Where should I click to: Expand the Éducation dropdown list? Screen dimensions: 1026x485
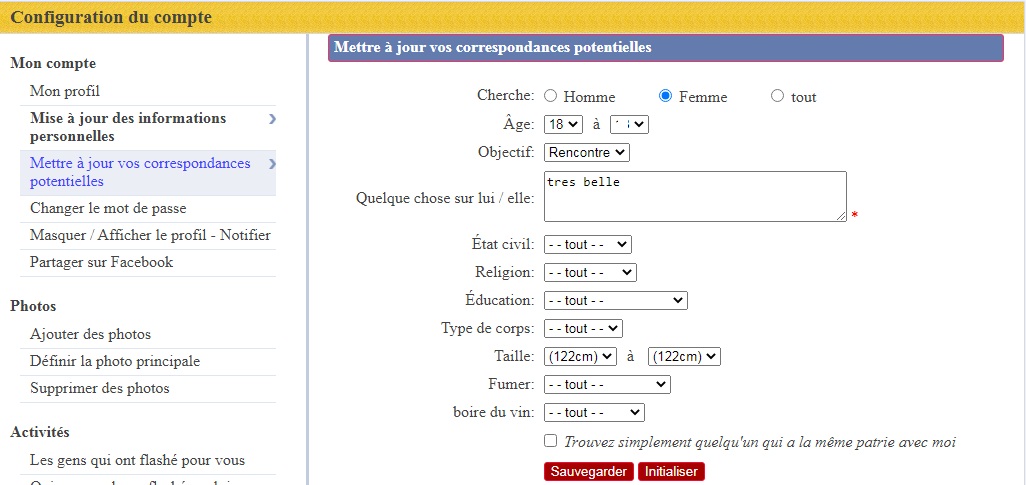pos(615,300)
